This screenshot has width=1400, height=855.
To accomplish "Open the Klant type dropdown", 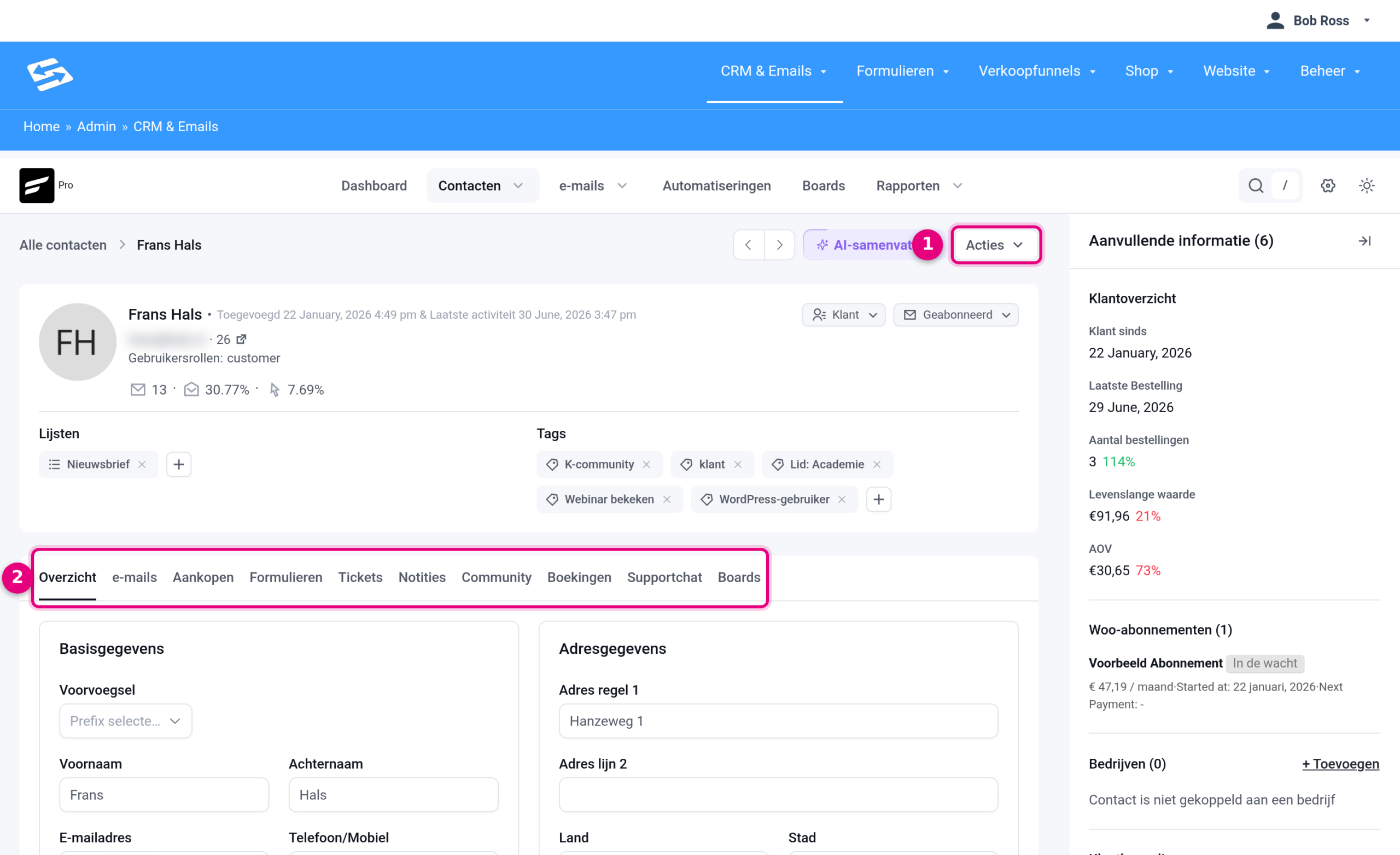I will click(843, 314).
